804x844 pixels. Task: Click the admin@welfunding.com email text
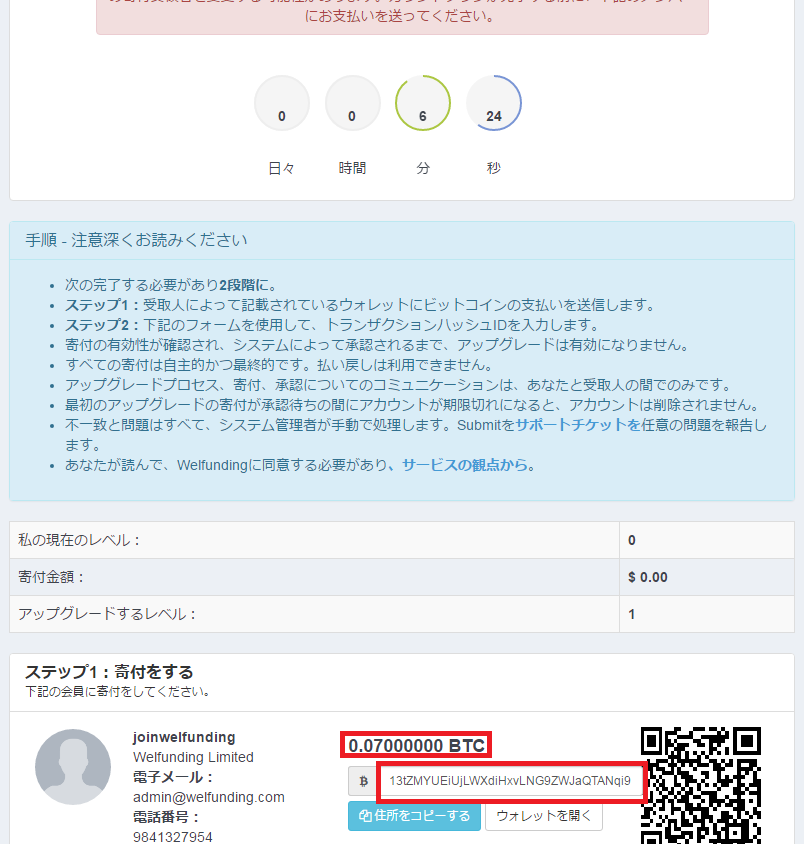[x=209, y=797]
